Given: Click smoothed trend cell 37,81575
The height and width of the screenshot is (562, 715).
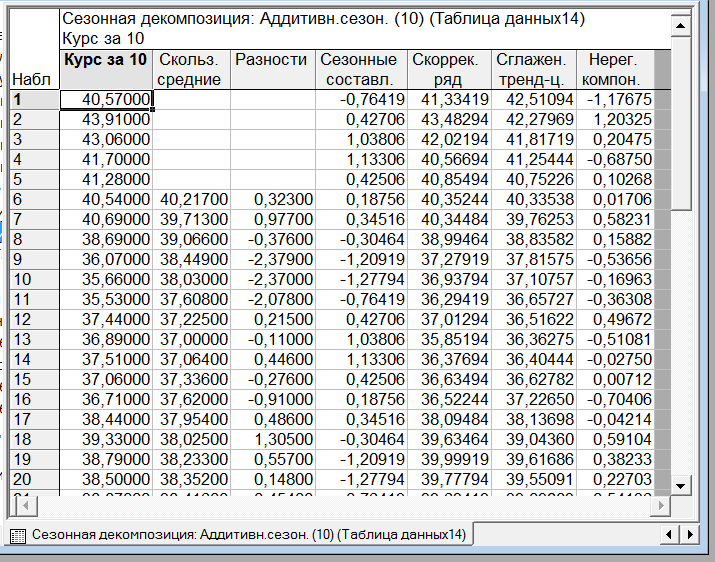Looking at the screenshot, I should (x=534, y=259).
